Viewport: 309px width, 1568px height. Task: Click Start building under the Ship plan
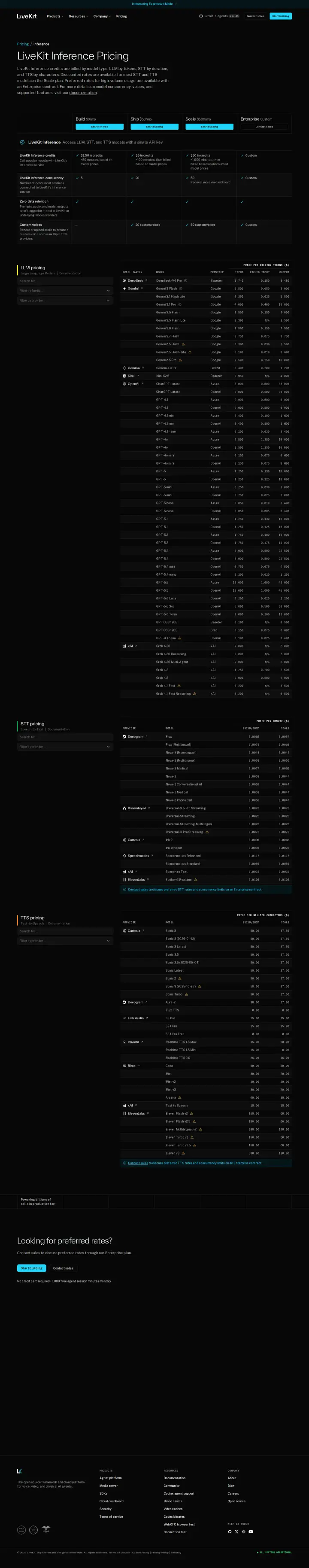click(x=154, y=127)
